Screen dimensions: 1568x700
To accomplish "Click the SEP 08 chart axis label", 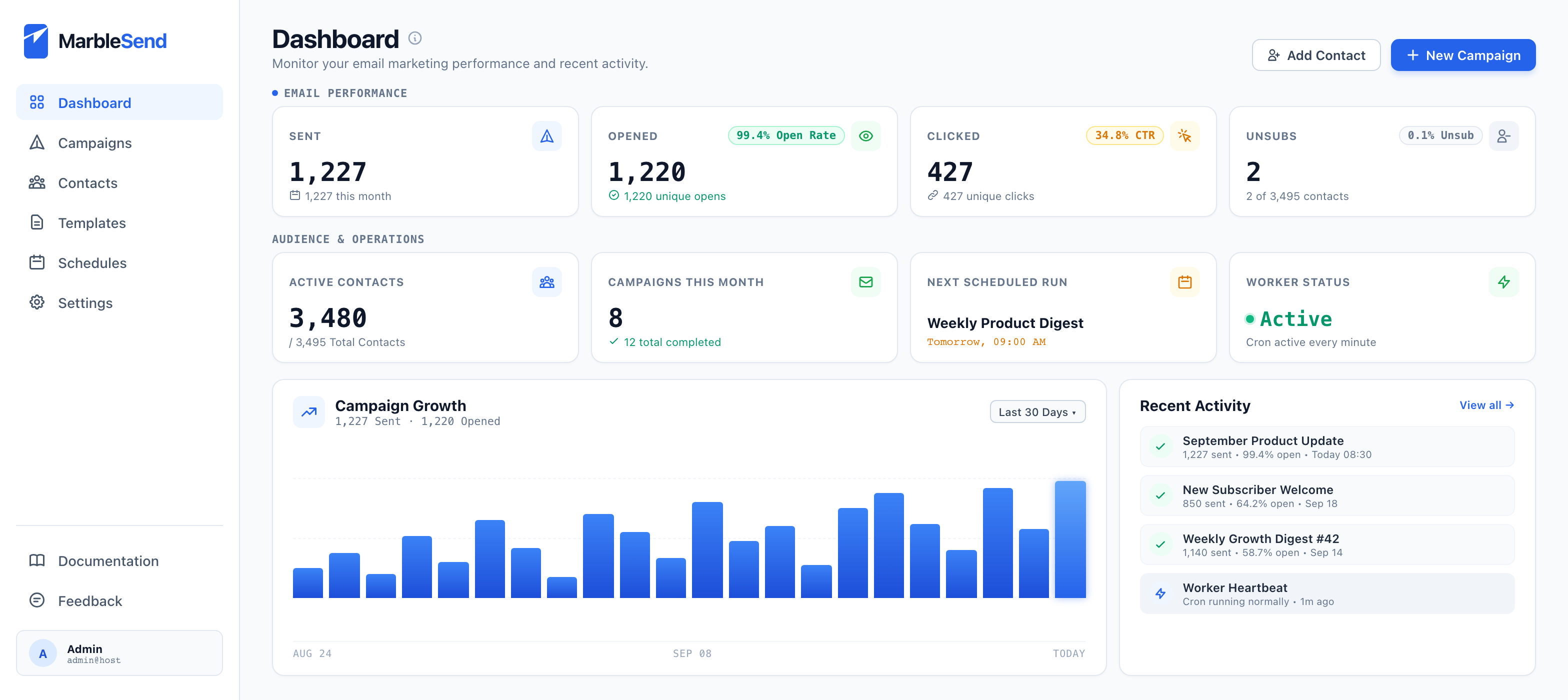I will point(691,653).
